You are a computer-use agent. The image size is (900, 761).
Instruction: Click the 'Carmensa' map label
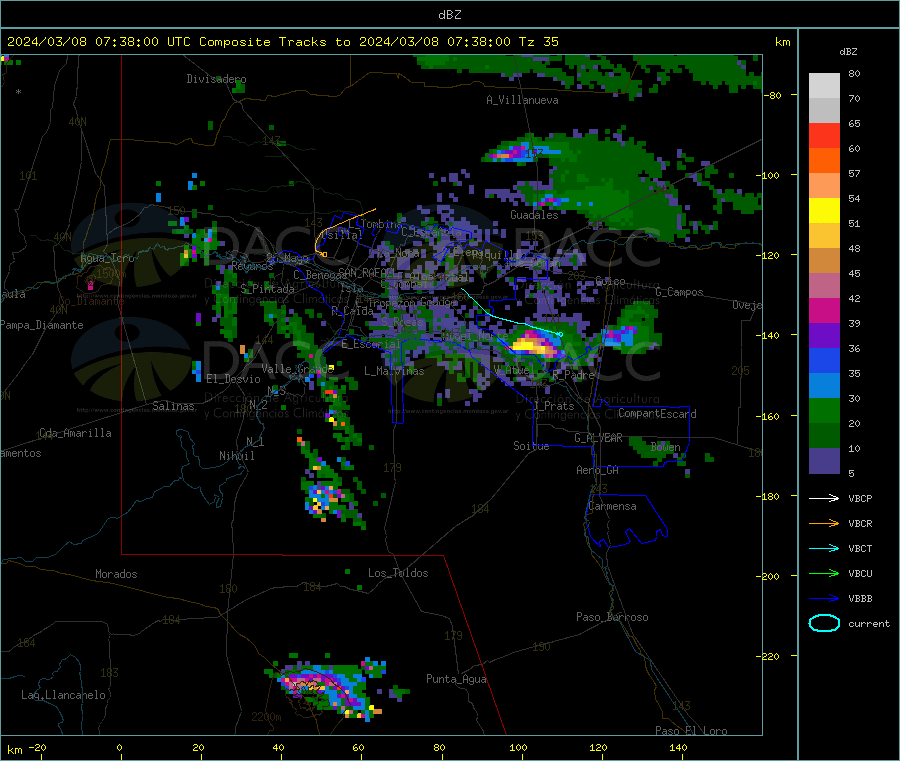pyautogui.click(x=612, y=506)
